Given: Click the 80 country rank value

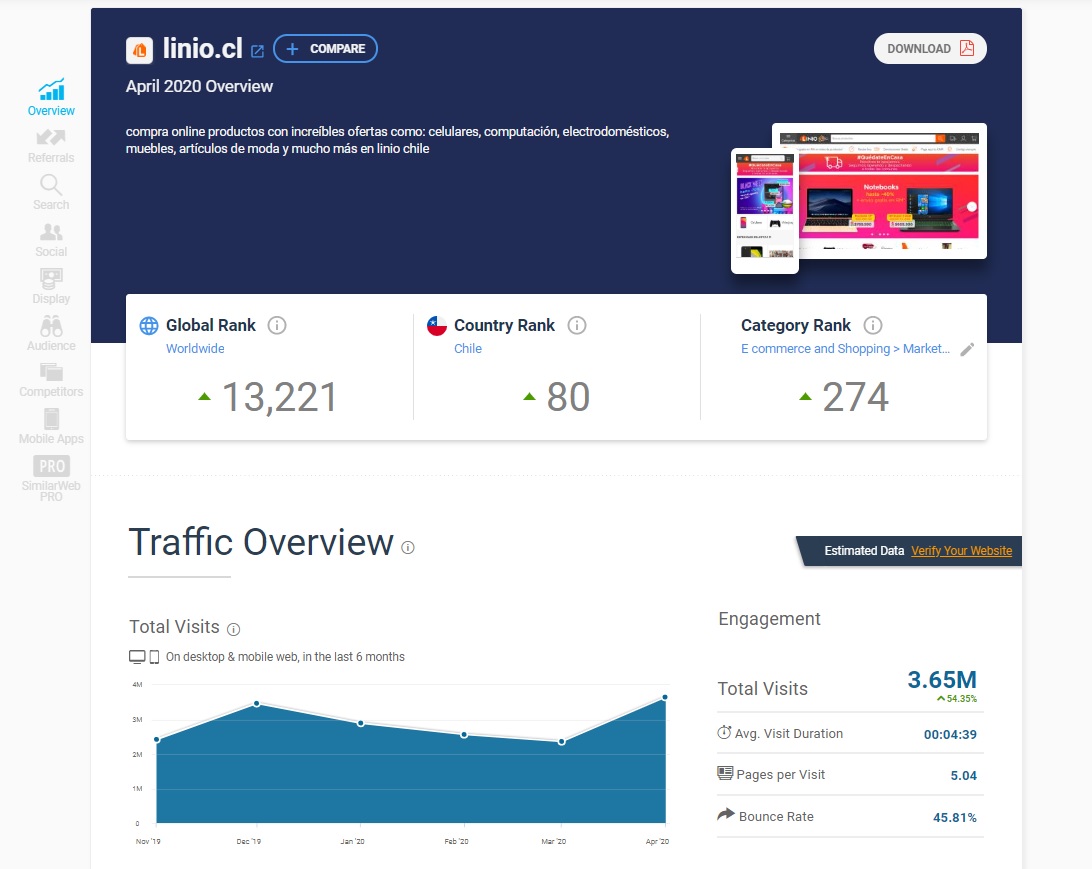Looking at the screenshot, I should tap(568, 397).
